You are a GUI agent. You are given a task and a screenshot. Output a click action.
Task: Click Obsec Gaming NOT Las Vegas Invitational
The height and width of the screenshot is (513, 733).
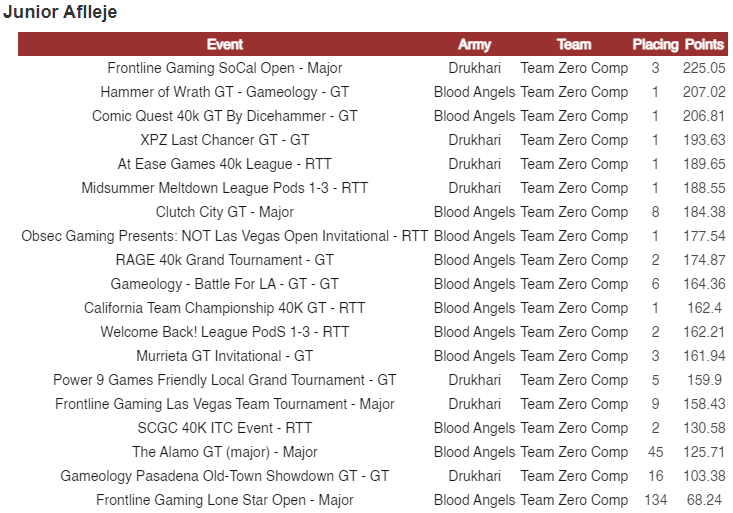[x=225, y=236]
